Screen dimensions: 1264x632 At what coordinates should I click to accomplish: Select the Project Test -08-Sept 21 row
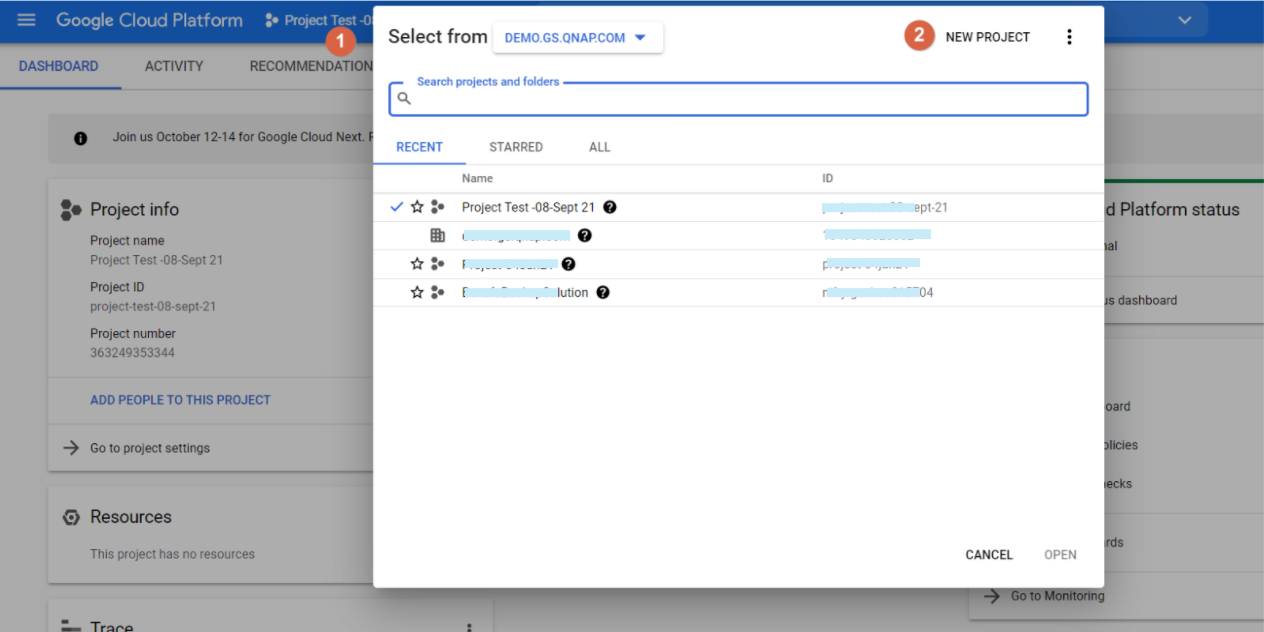(x=528, y=207)
